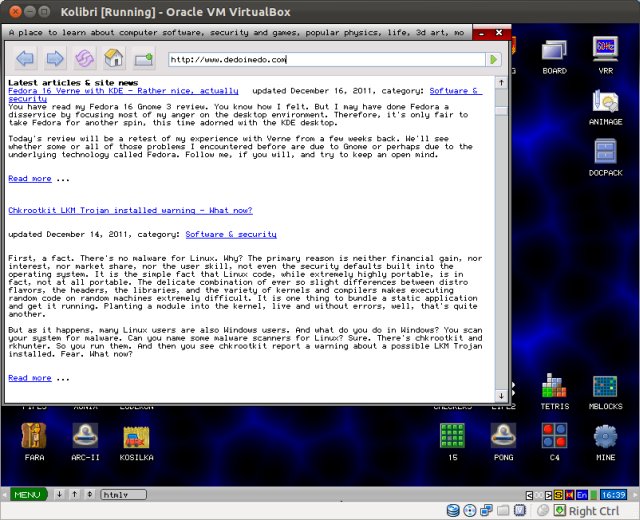Open the green MENU button in taskbar
Screen dimensions: 640x520
tap(27, 494)
